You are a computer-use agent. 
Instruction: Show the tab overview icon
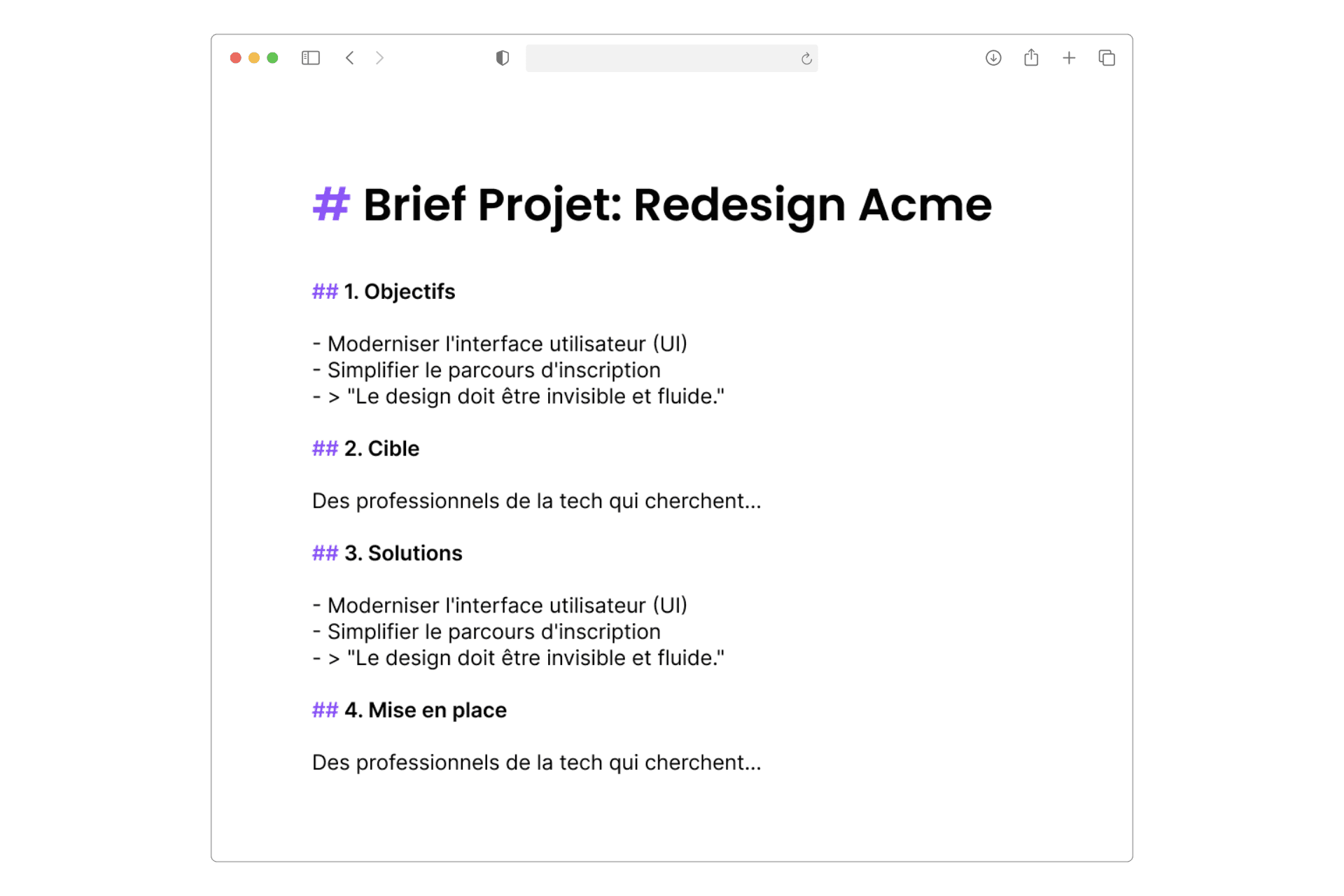pyautogui.click(x=1106, y=58)
